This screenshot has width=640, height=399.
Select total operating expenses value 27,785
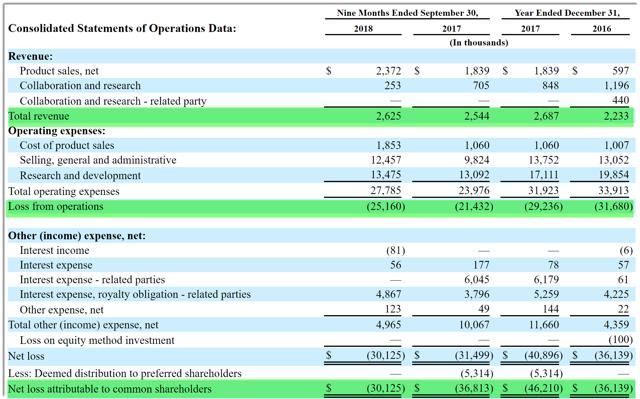coord(386,191)
